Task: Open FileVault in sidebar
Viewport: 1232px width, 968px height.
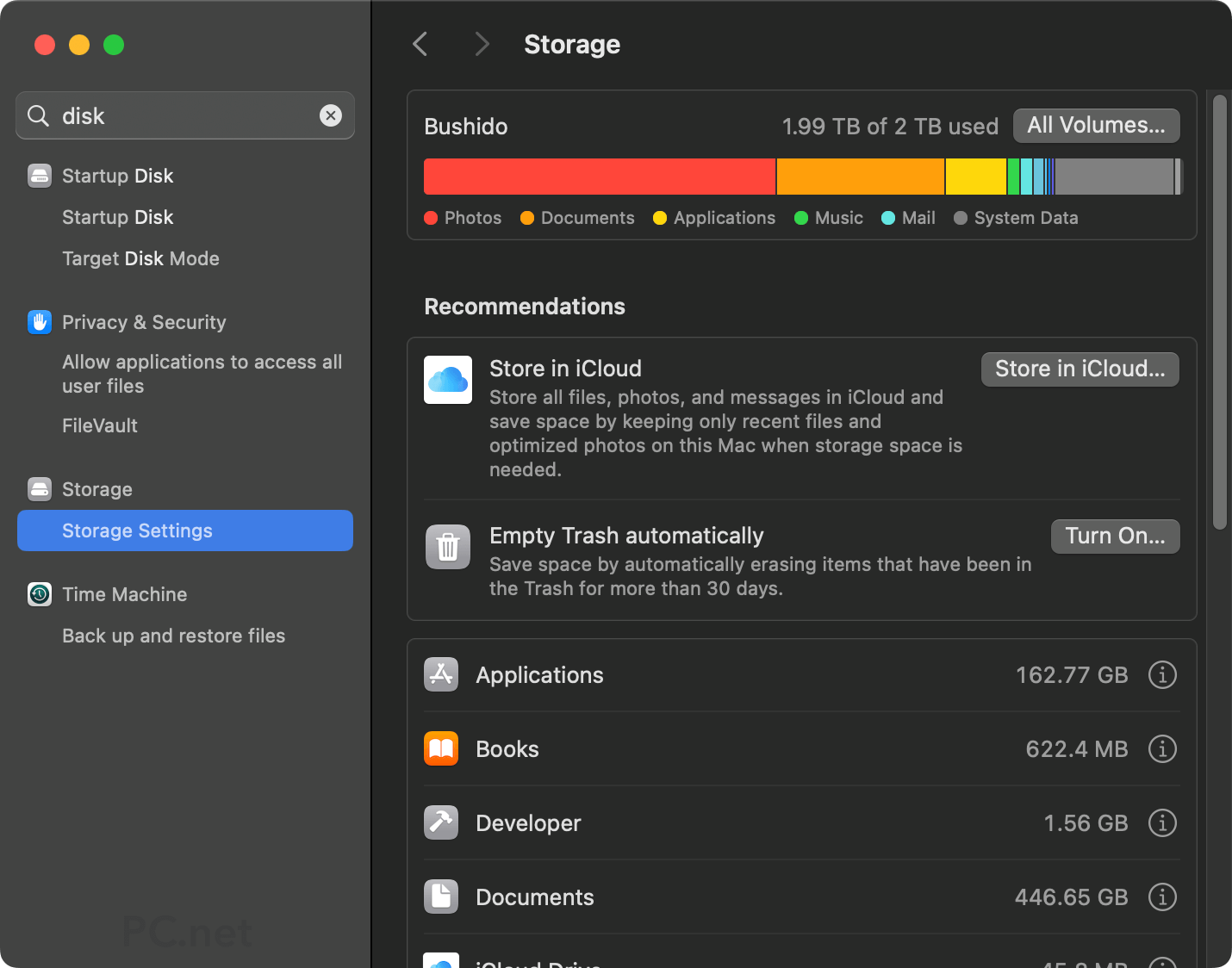Action: click(100, 425)
